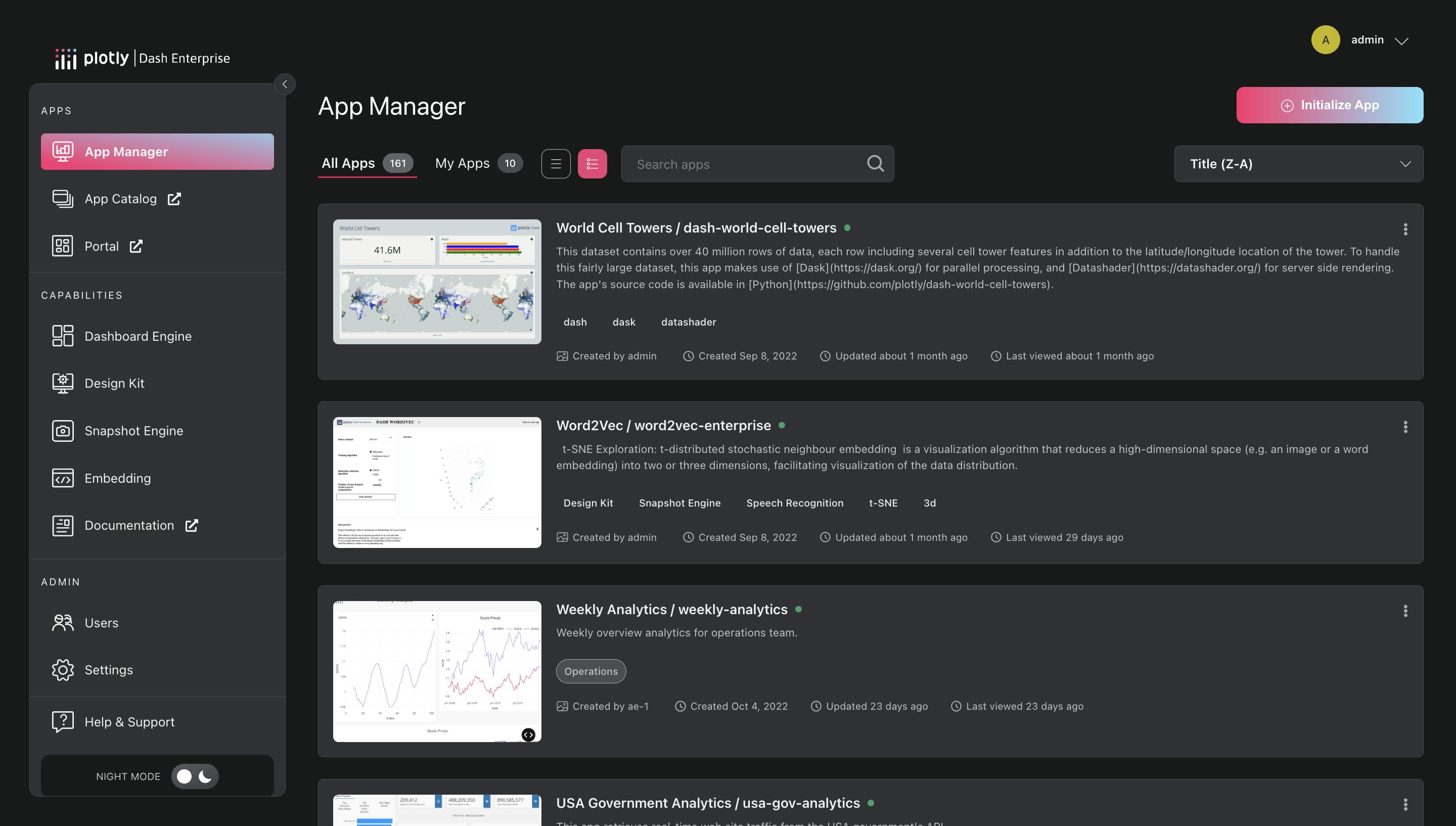This screenshot has height=826, width=1456.
Task: Select the Embedding capability
Action: tap(117, 478)
